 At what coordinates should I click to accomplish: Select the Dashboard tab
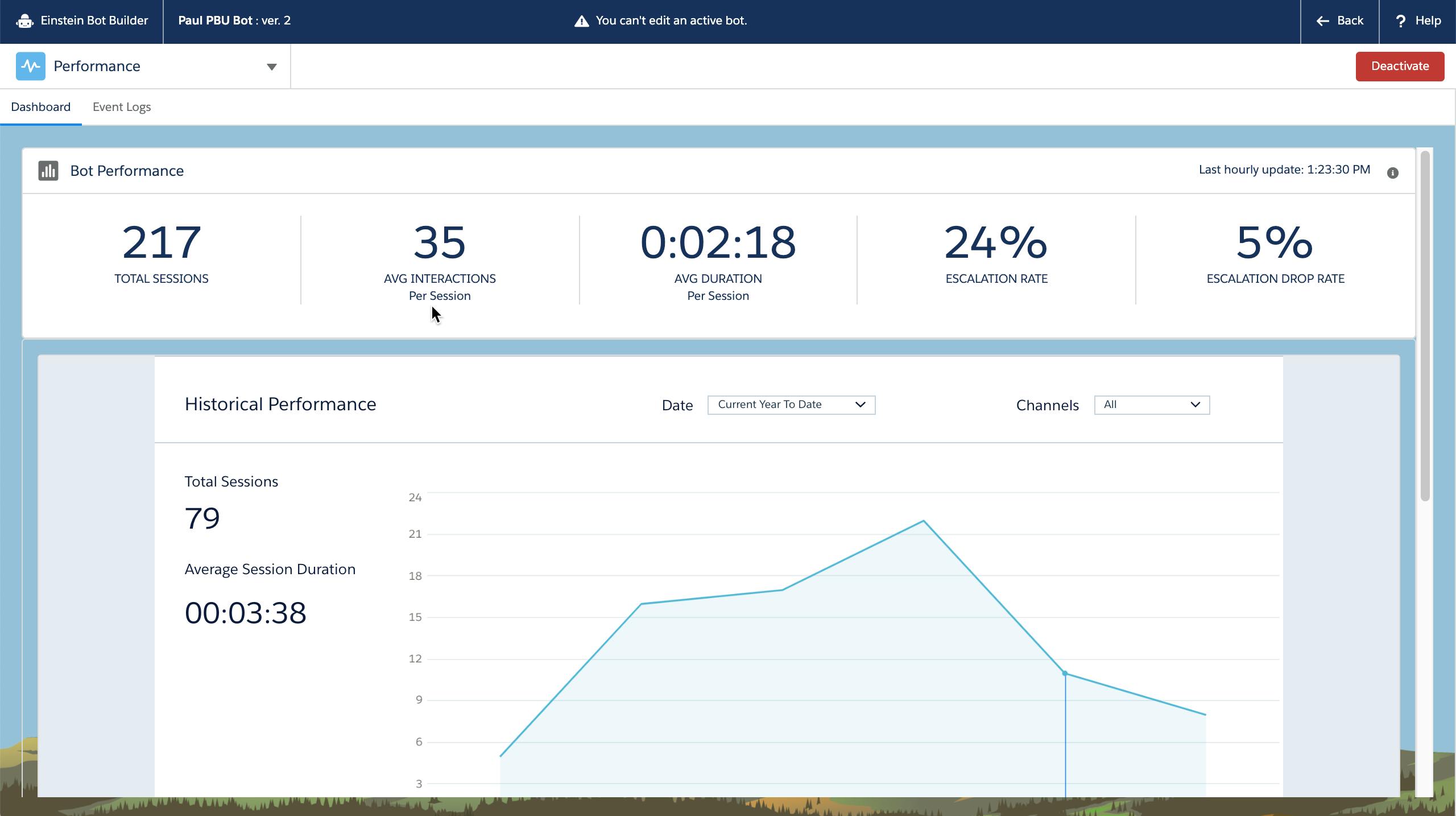41,107
